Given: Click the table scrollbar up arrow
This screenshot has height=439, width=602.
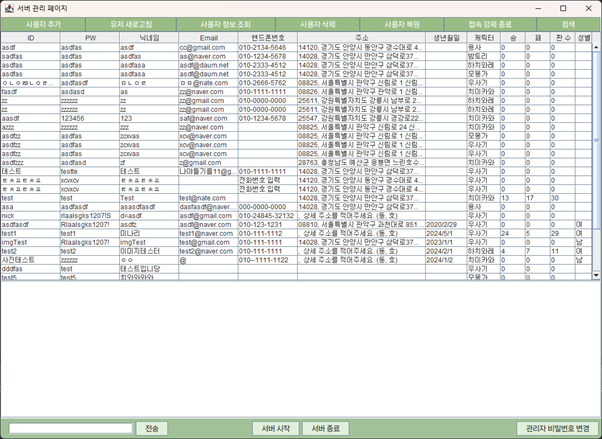Looking at the screenshot, I should [x=596, y=47].
